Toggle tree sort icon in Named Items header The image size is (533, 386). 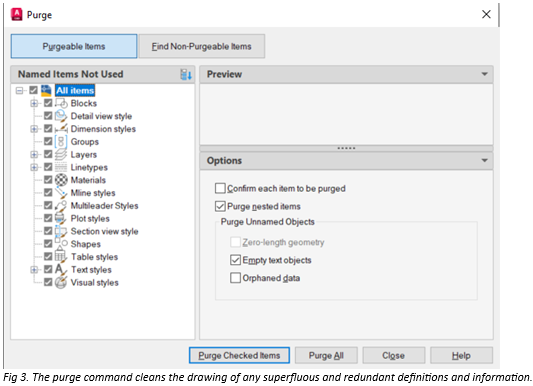[186, 74]
